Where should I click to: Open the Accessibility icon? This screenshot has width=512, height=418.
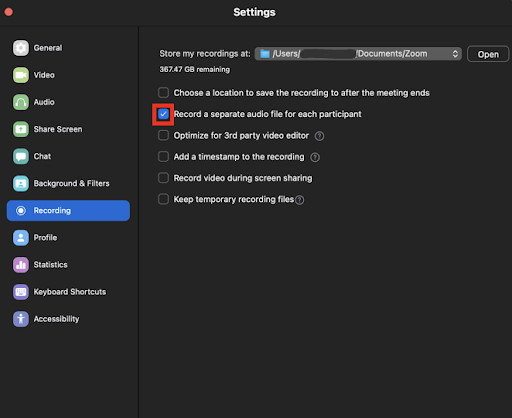[21, 319]
